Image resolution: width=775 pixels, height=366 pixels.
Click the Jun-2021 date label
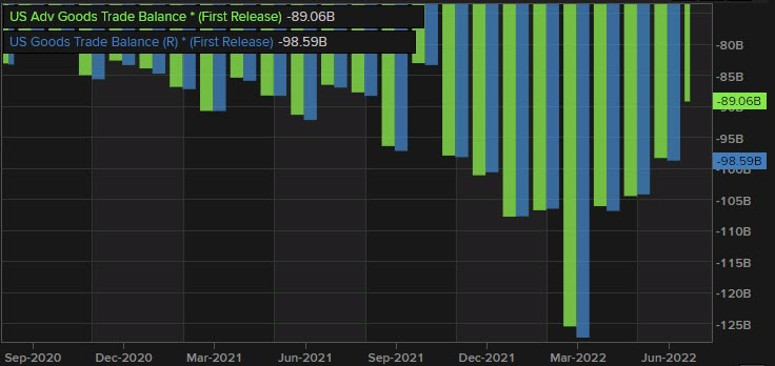pos(305,357)
